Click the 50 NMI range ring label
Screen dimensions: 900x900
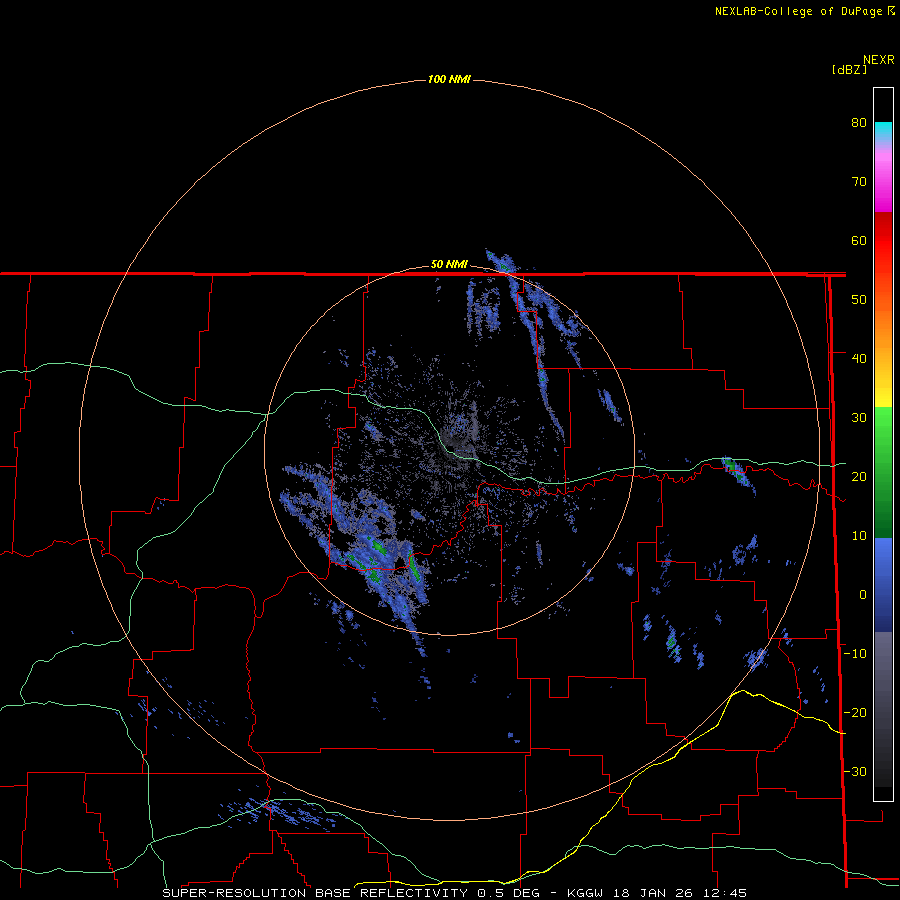coord(449,265)
